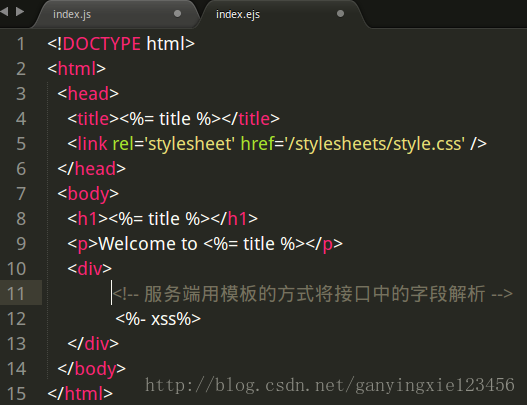Click the closing html tag on line 15
527x405 pixels.
tap(80, 394)
